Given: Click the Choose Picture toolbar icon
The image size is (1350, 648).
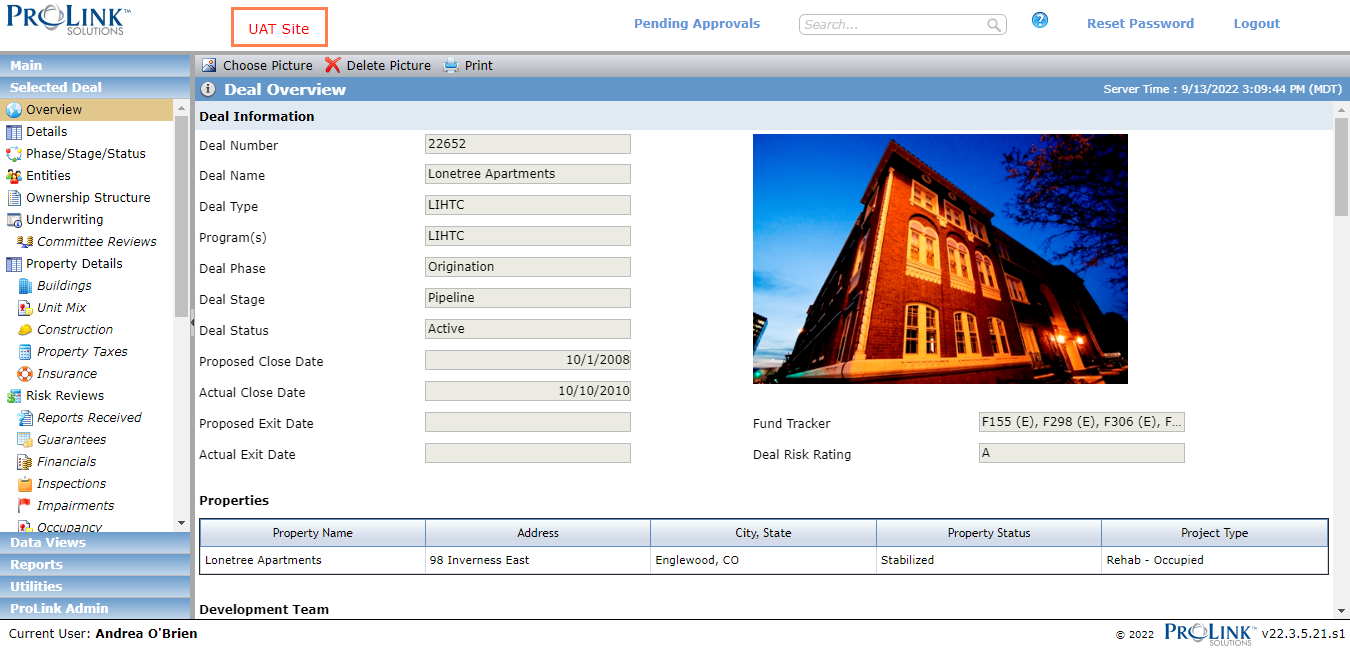Looking at the screenshot, I should pyautogui.click(x=209, y=65).
